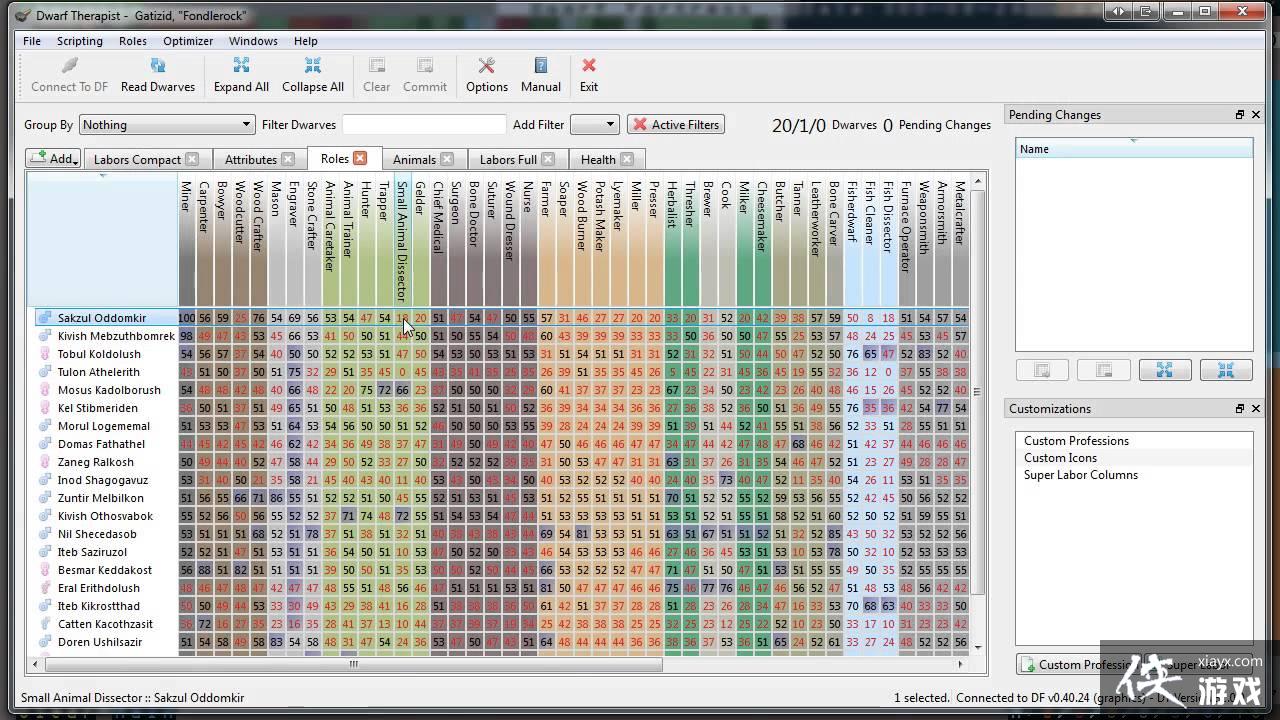Click the red Exit toolbar icon
This screenshot has height=720, width=1280.
589,75
